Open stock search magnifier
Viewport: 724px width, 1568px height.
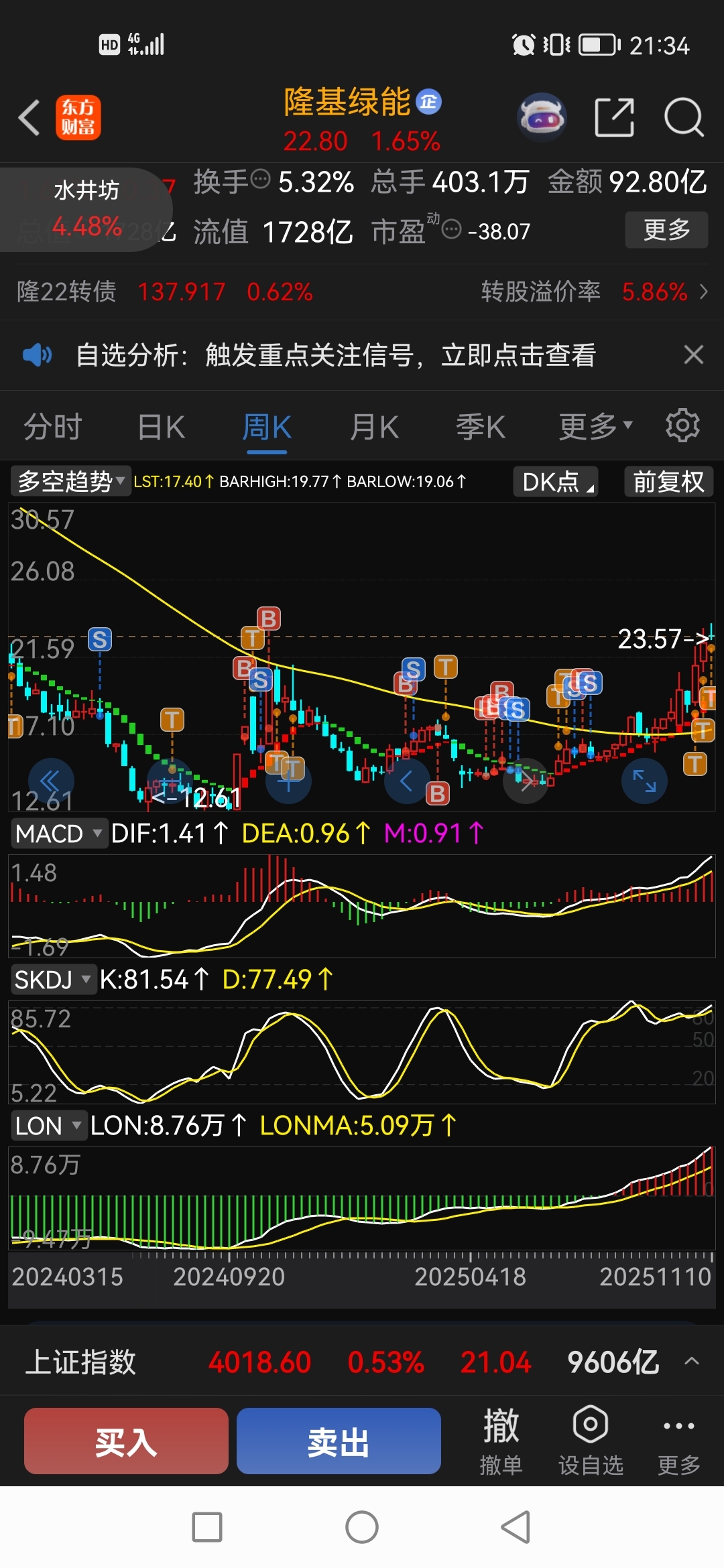[684, 117]
